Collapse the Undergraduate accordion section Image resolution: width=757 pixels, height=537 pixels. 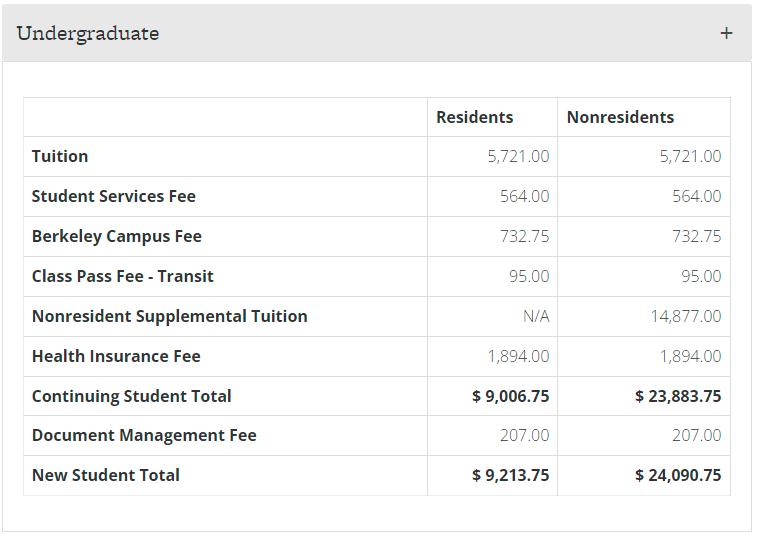88,33
